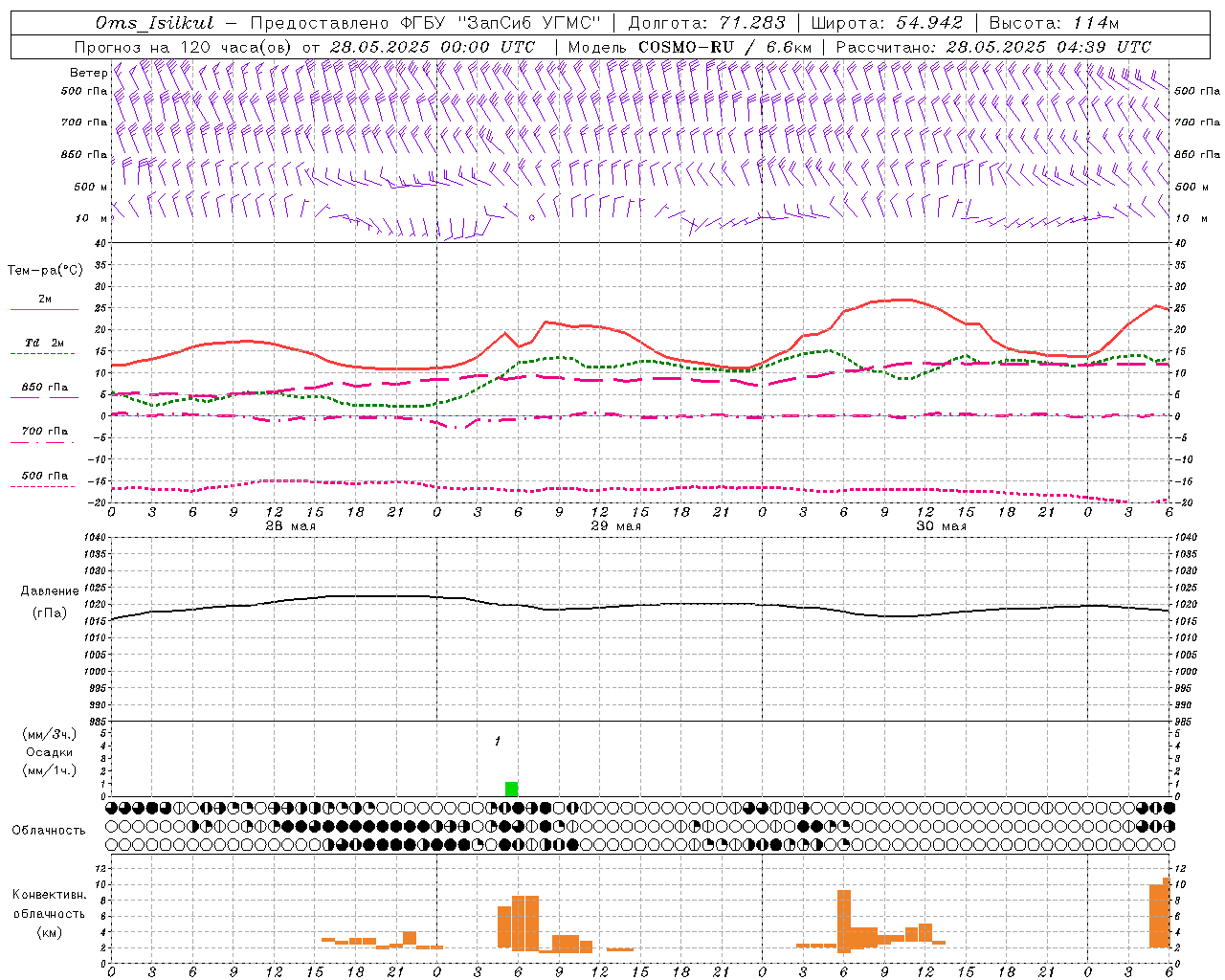Click the 28 мая date label
This screenshot has width=1225, height=980.
click(290, 526)
